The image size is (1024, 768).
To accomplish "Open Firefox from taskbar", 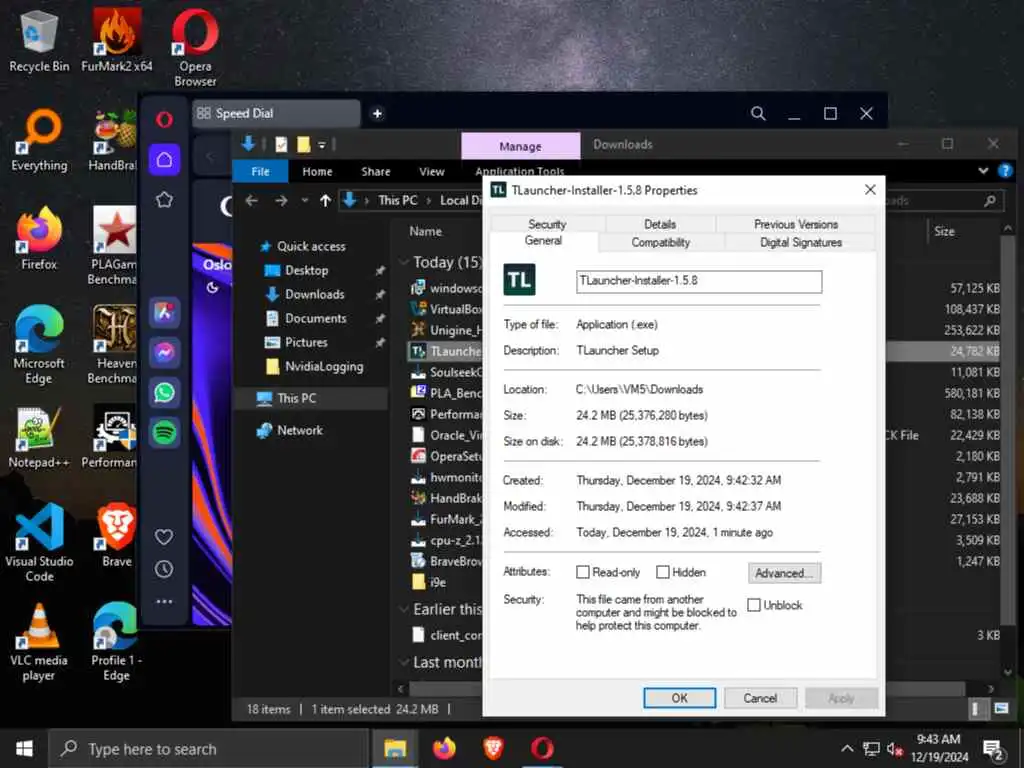I will [444, 748].
